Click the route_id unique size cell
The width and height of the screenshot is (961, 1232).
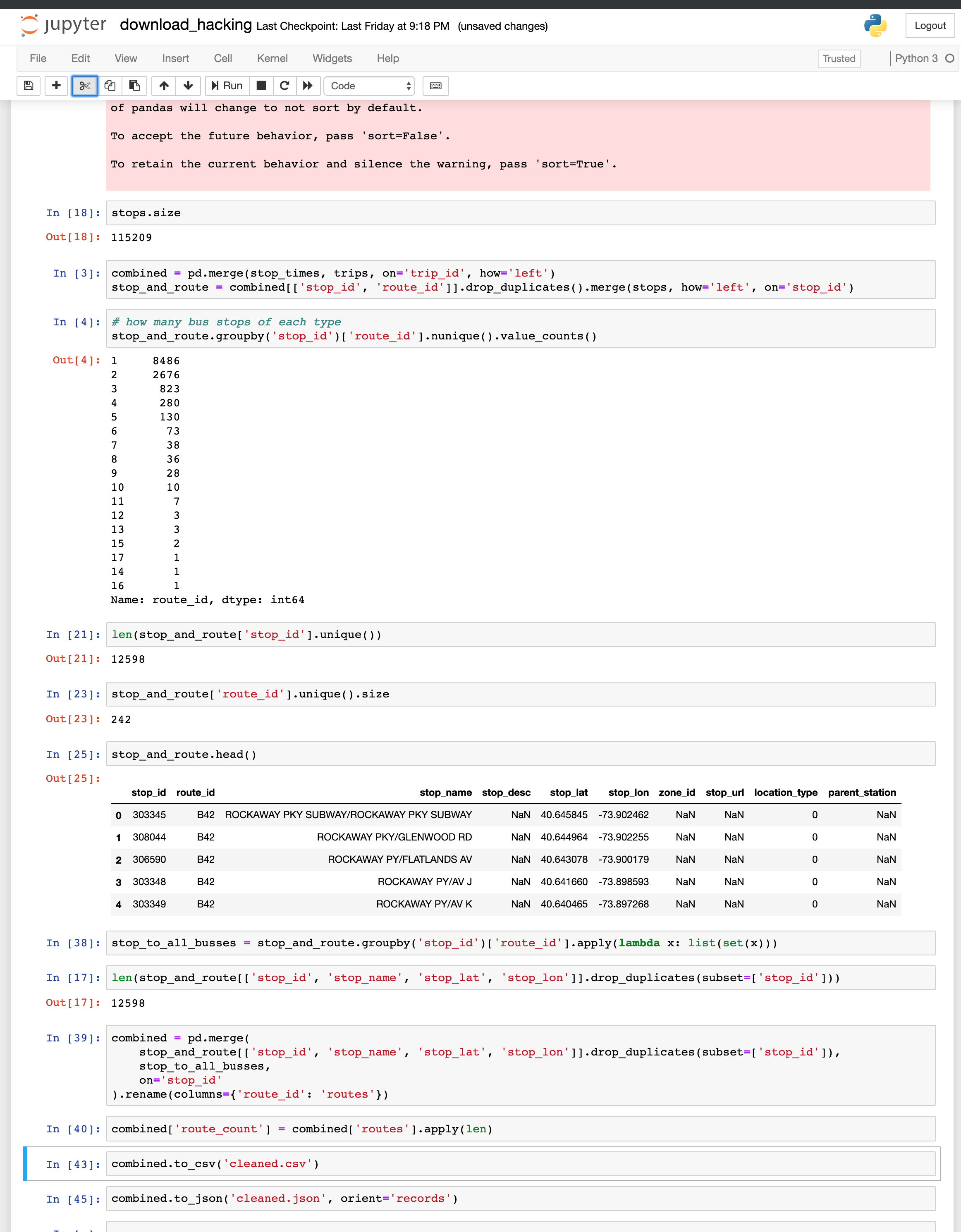[520, 695]
